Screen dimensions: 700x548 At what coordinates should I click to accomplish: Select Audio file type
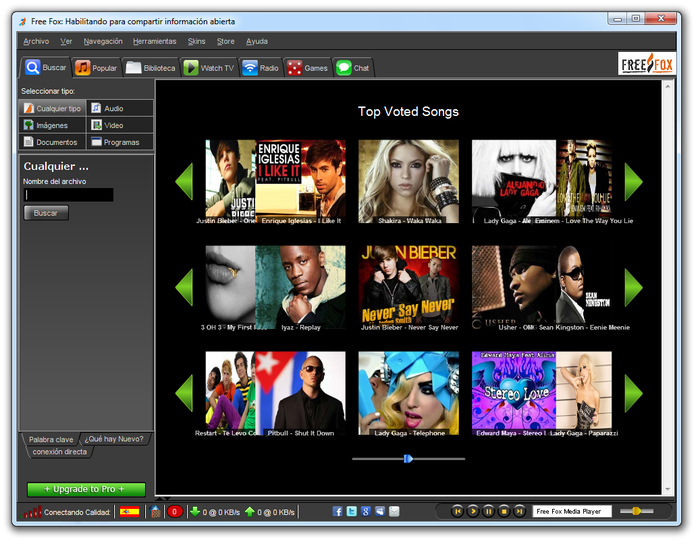tap(120, 108)
